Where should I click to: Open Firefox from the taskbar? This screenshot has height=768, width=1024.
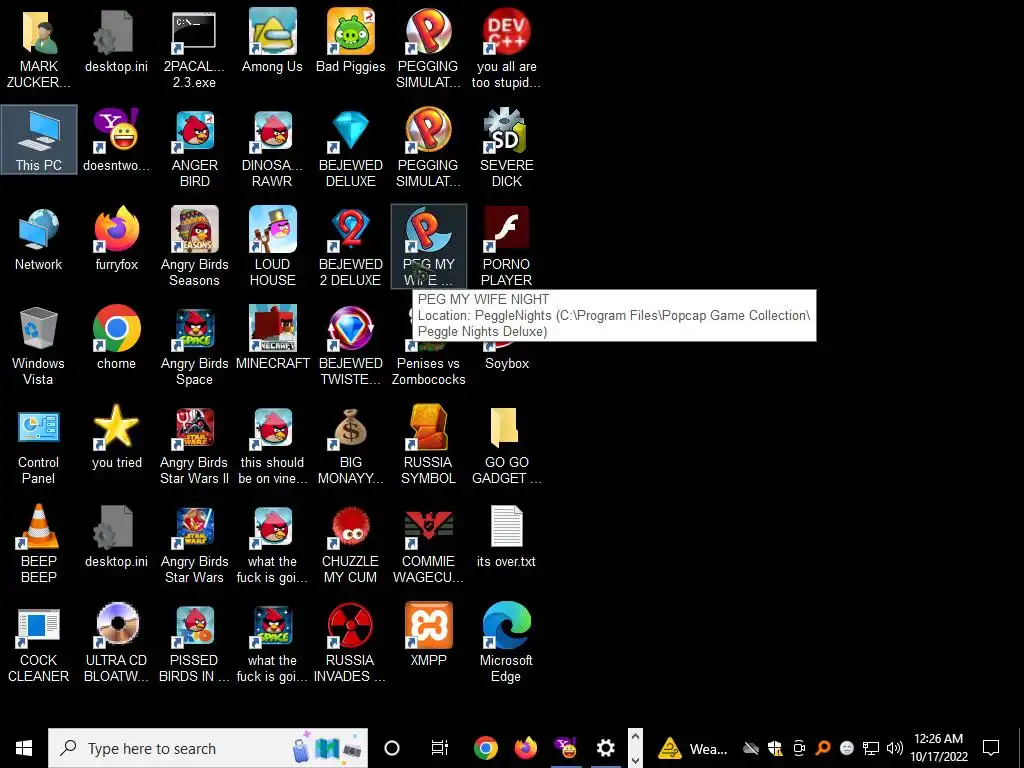[526, 748]
